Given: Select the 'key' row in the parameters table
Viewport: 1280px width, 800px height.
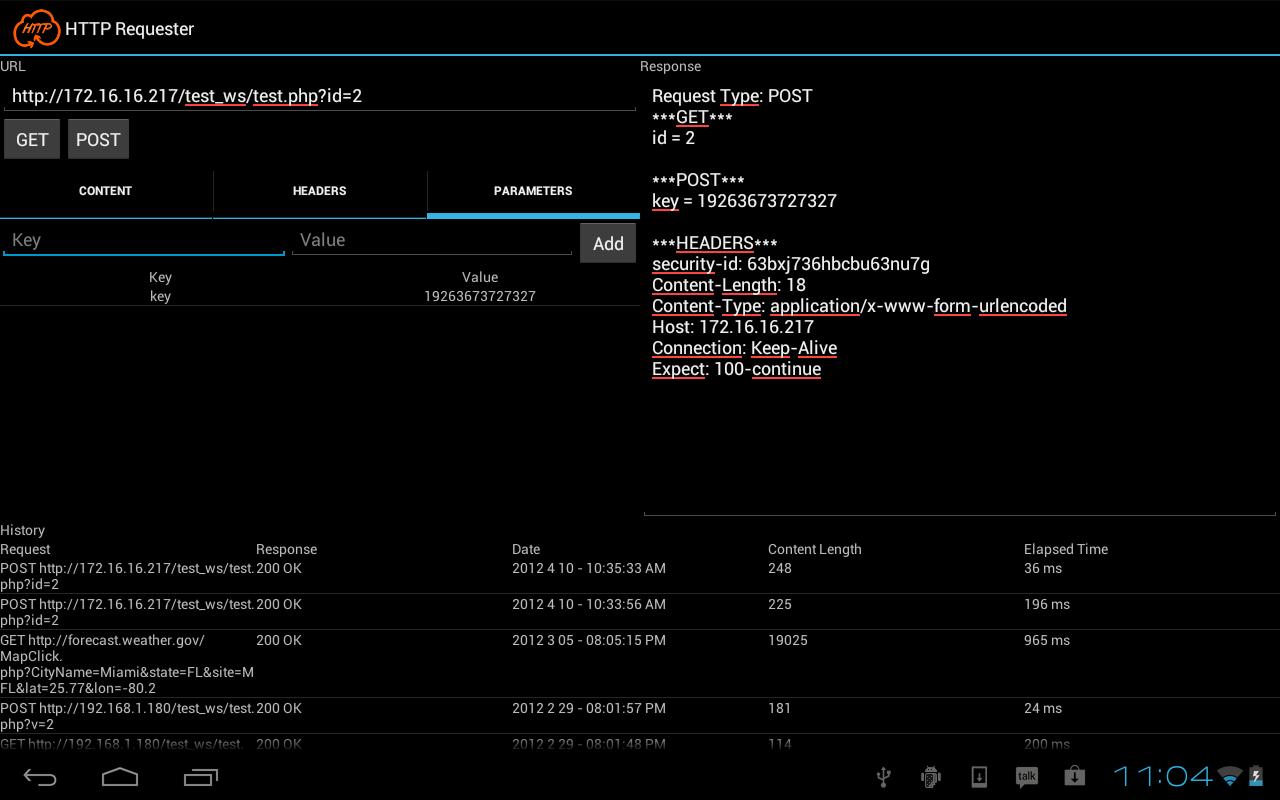Looking at the screenshot, I should (320, 296).
